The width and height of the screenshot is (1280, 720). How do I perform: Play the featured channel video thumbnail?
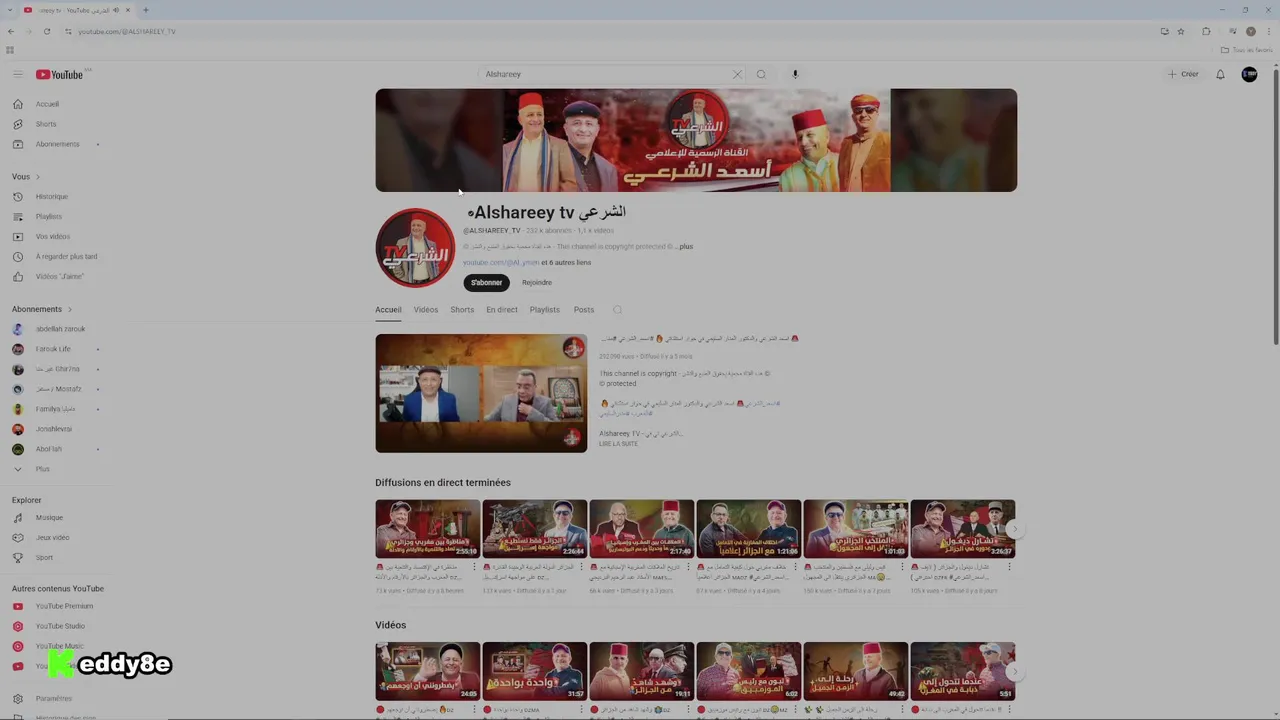point(481,393)
